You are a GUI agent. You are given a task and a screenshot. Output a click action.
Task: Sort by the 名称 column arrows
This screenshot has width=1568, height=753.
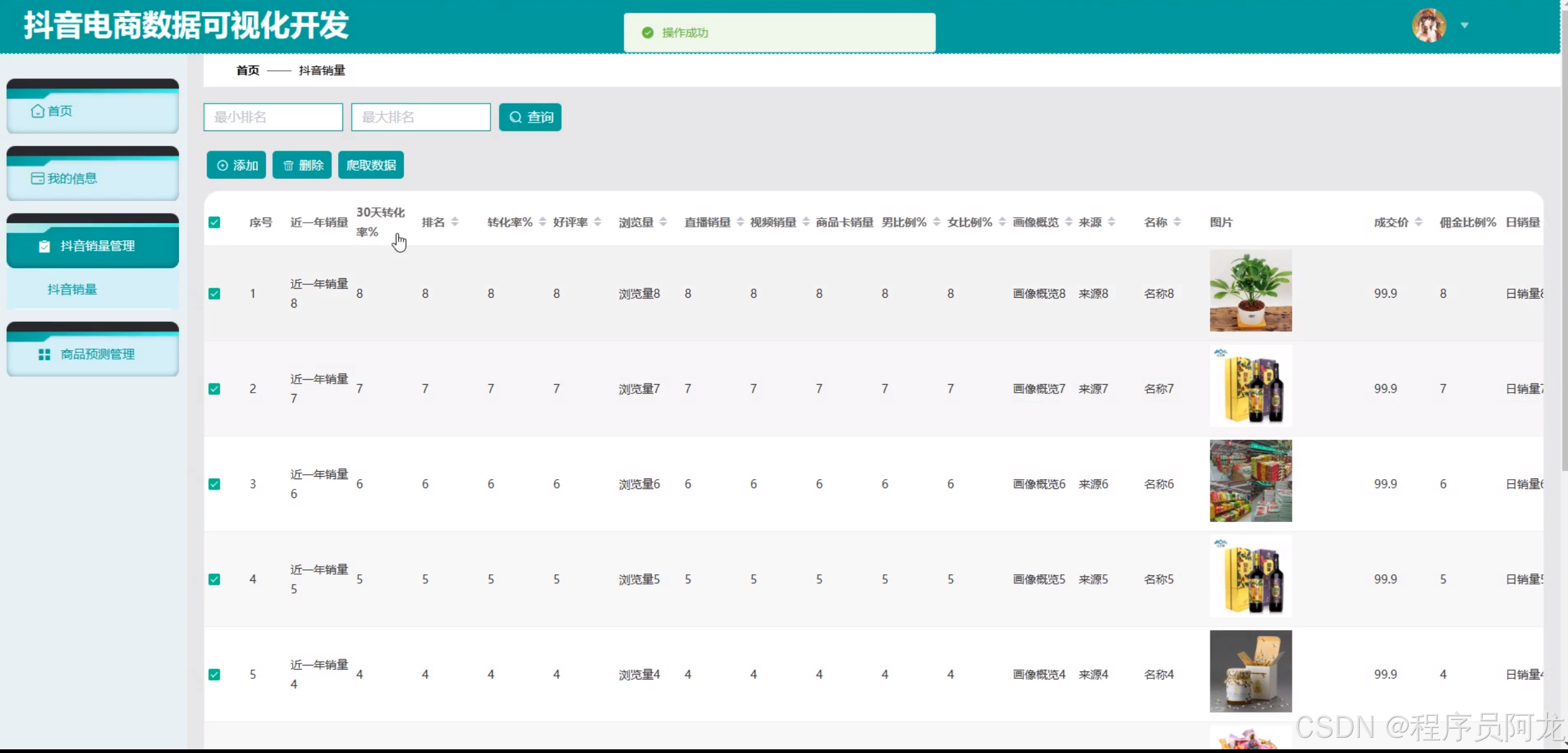pos(1177,222)
